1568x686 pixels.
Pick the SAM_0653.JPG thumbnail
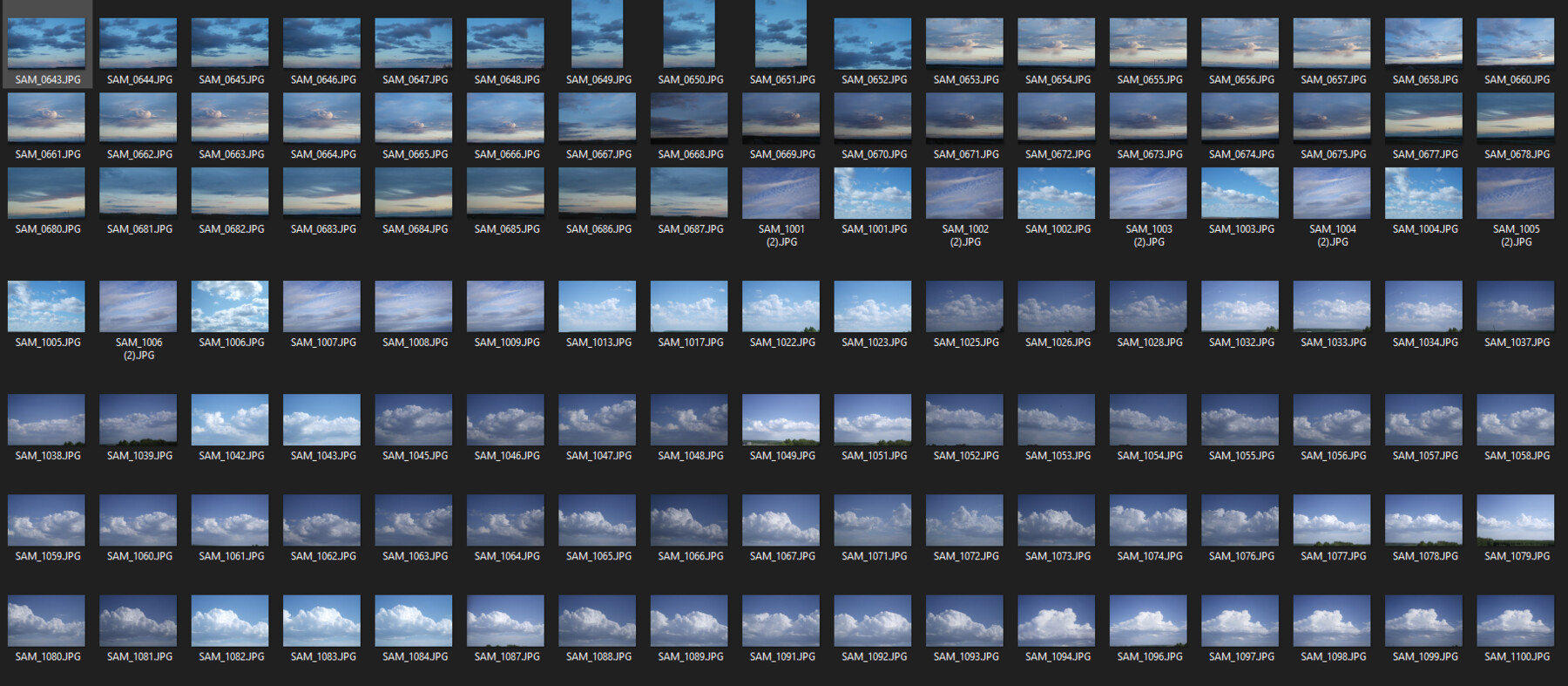964,44
